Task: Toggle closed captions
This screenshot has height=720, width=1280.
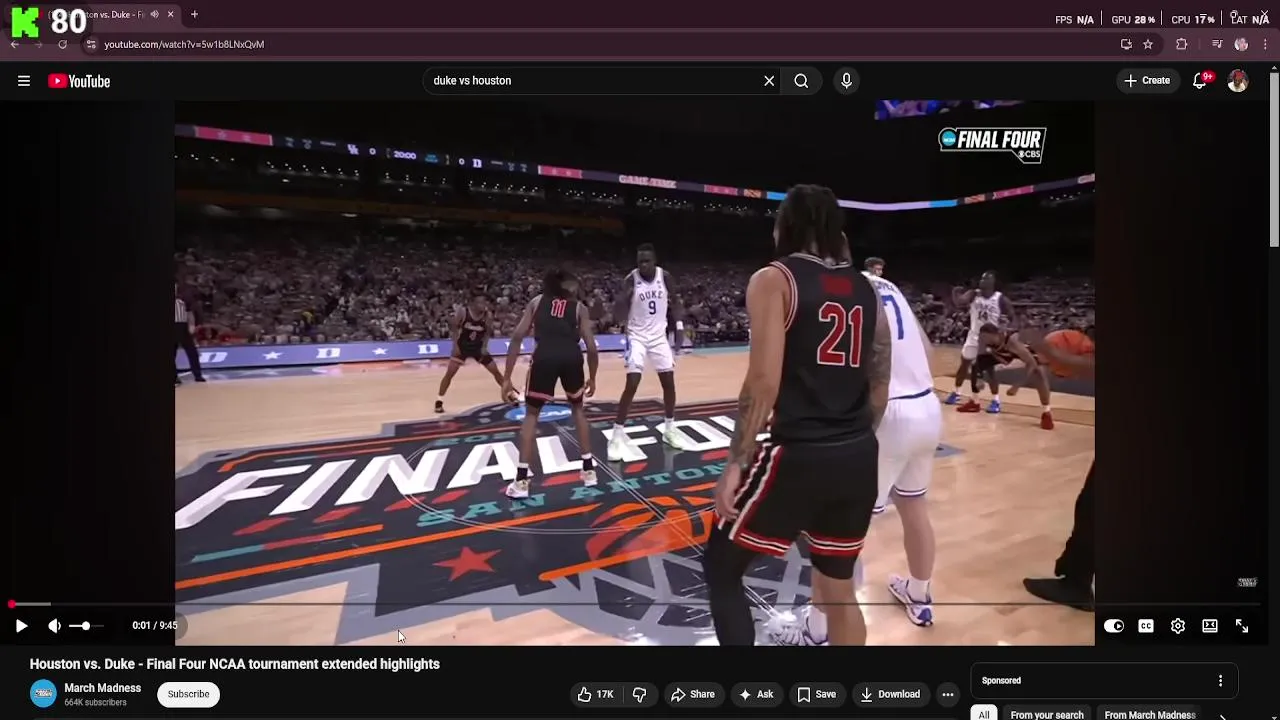Action: pyautogui.click(x=1146, y=626)
